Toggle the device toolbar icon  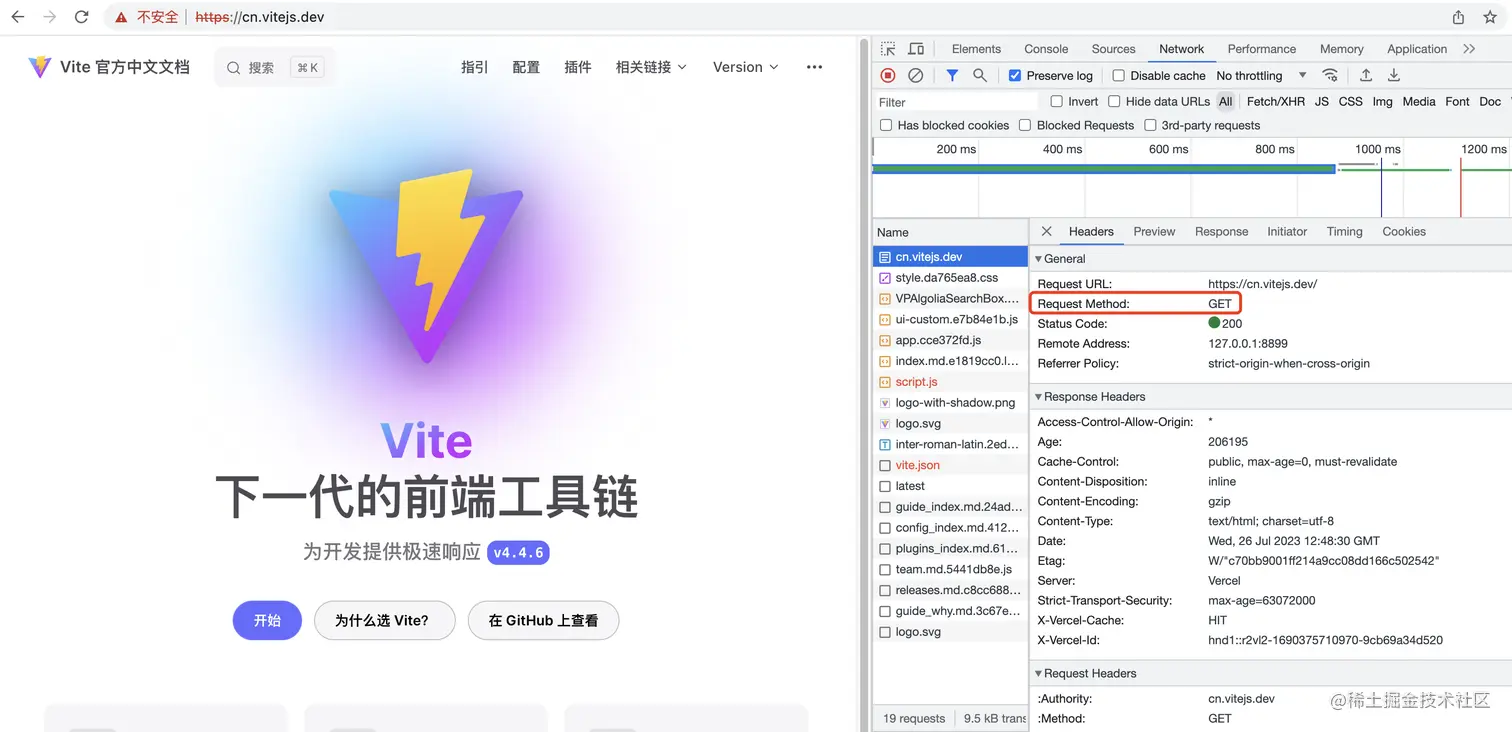(916, 49)
